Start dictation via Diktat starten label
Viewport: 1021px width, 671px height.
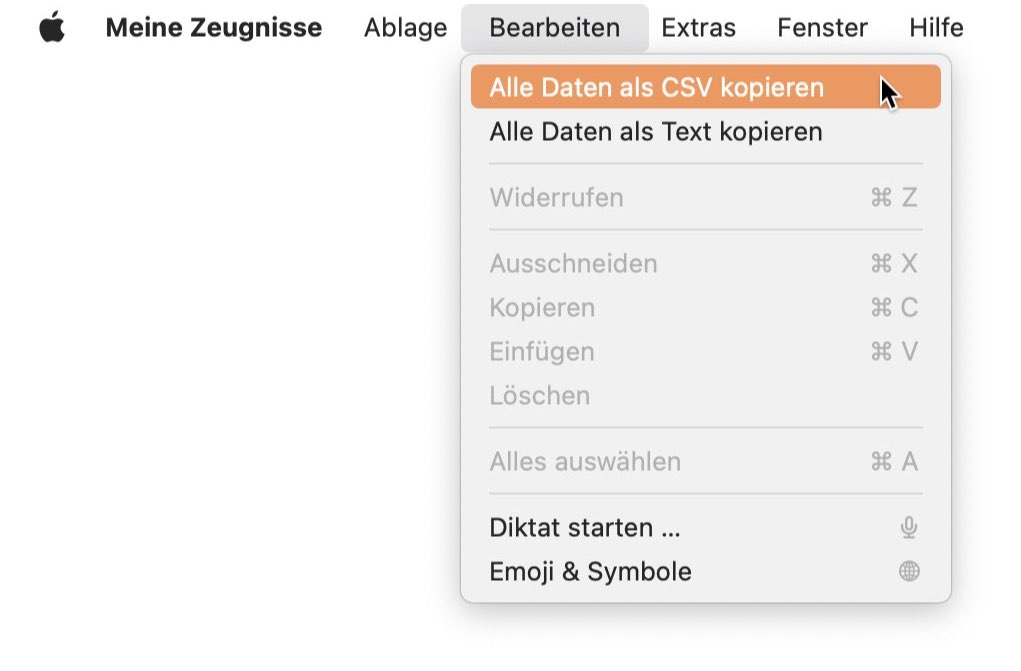[x=585, y=528]
